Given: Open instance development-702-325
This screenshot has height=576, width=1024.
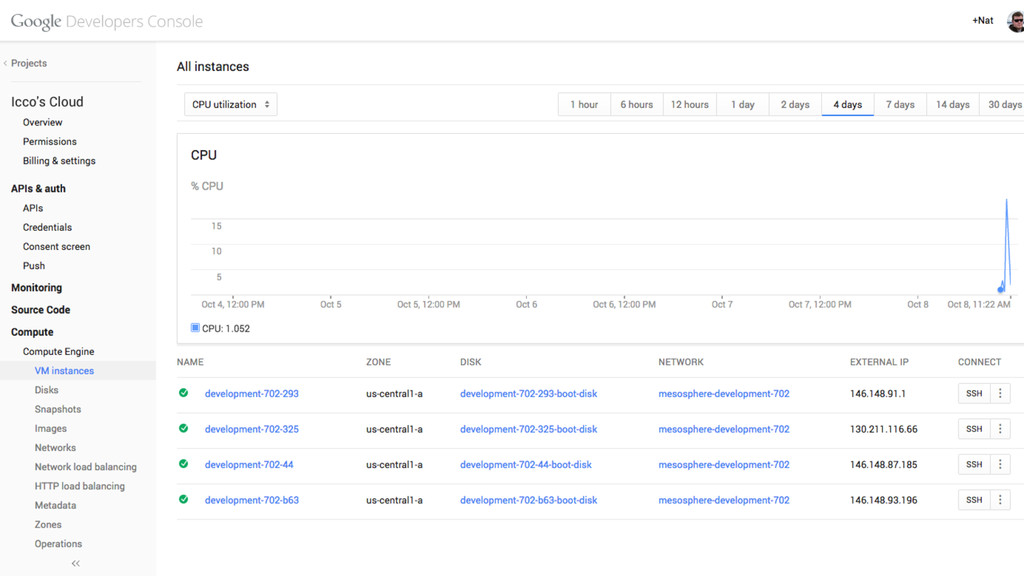Looking at the screenshot, I should pos(251,429).
